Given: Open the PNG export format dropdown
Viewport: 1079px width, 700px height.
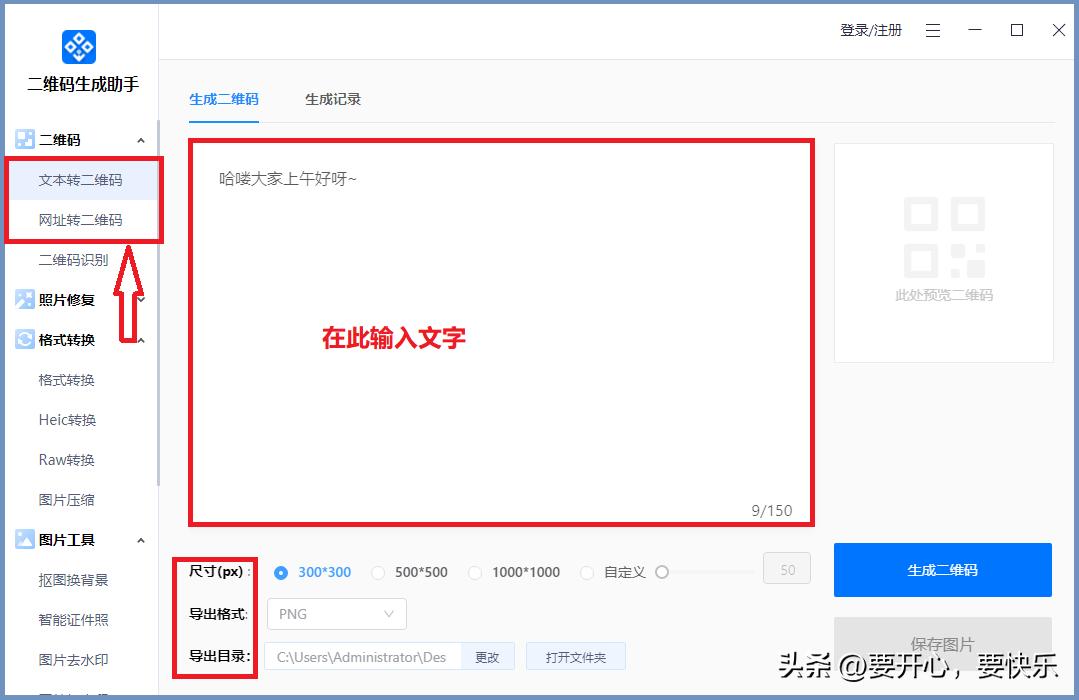Looking at the screenshot, I should click(x=336, y=614).
